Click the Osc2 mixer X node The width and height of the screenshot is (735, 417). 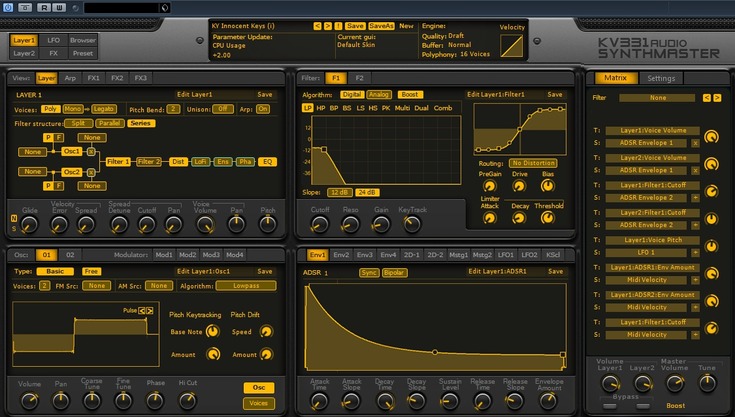click(91, 172)
